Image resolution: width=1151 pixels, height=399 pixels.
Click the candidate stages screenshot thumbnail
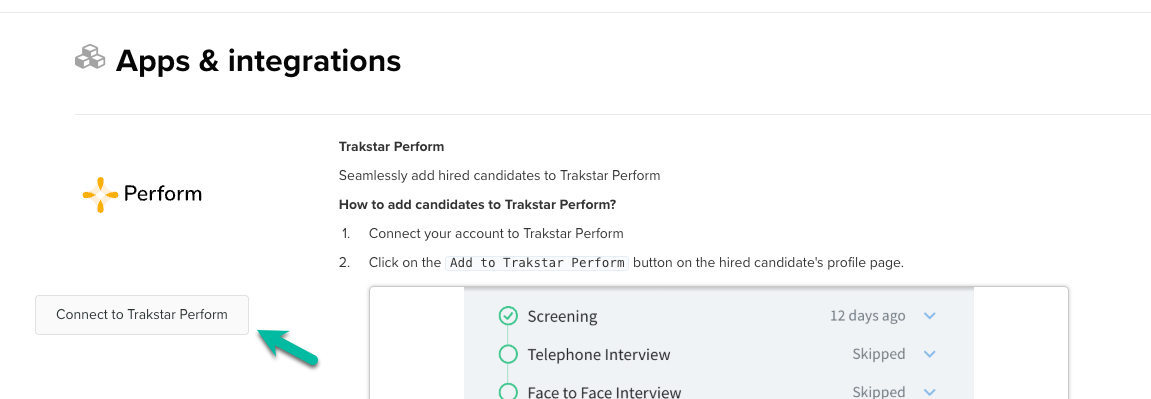click(x=719, y=343)
